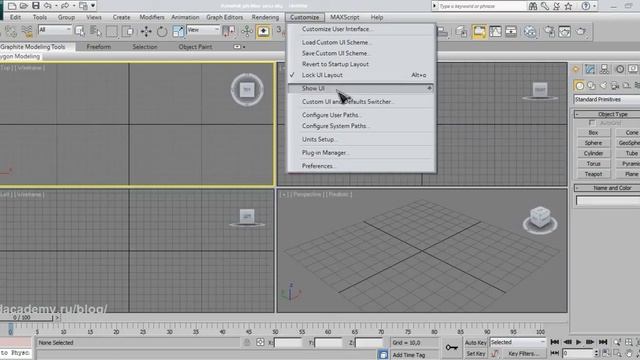640x360 pixels.
Task: Click the Go to End playback button
Action: coord(603,342)
